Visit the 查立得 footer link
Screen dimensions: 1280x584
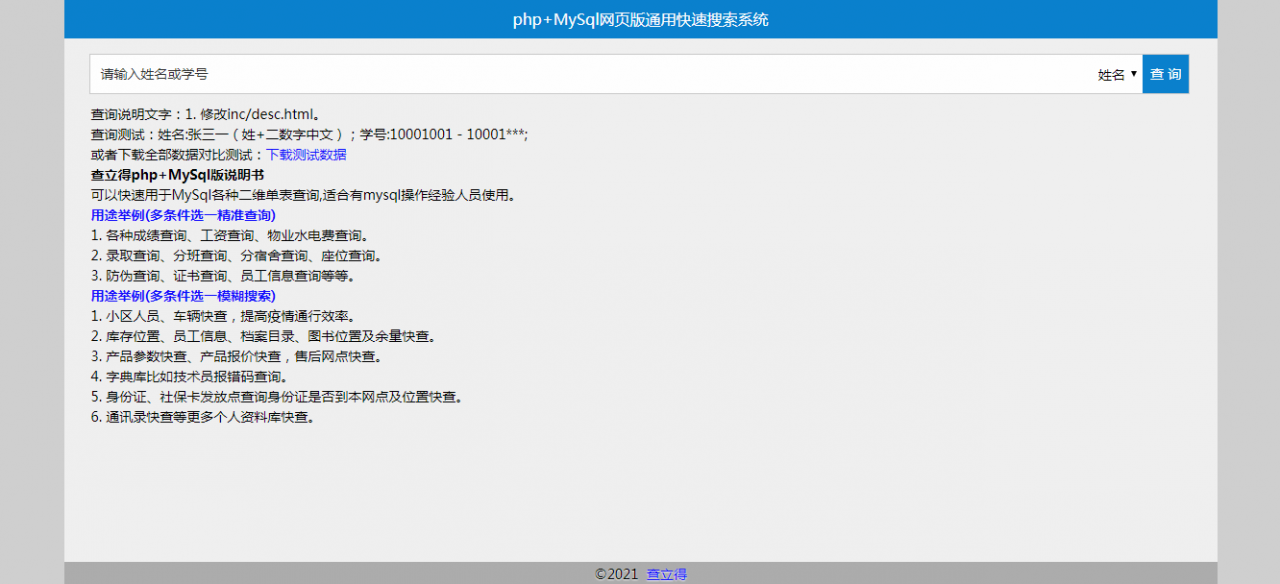[x=666, y=573]
